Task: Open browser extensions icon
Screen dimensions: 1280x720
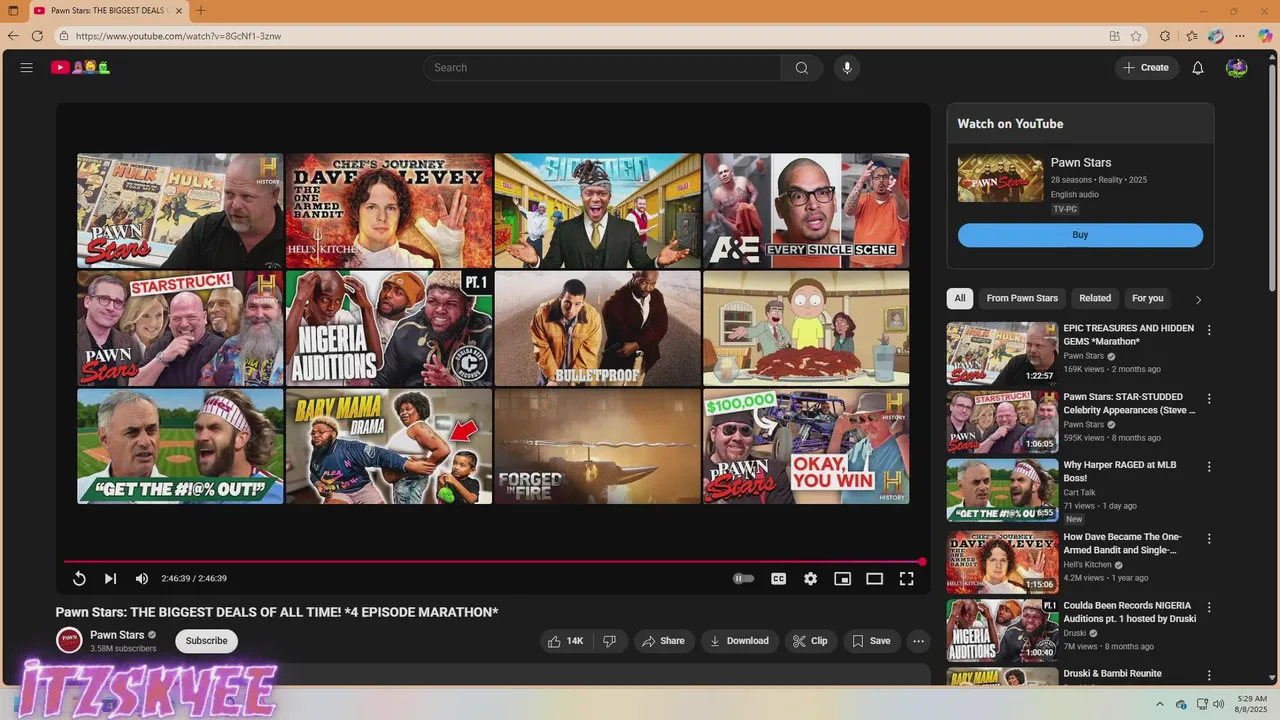Action: point(1165,36)
